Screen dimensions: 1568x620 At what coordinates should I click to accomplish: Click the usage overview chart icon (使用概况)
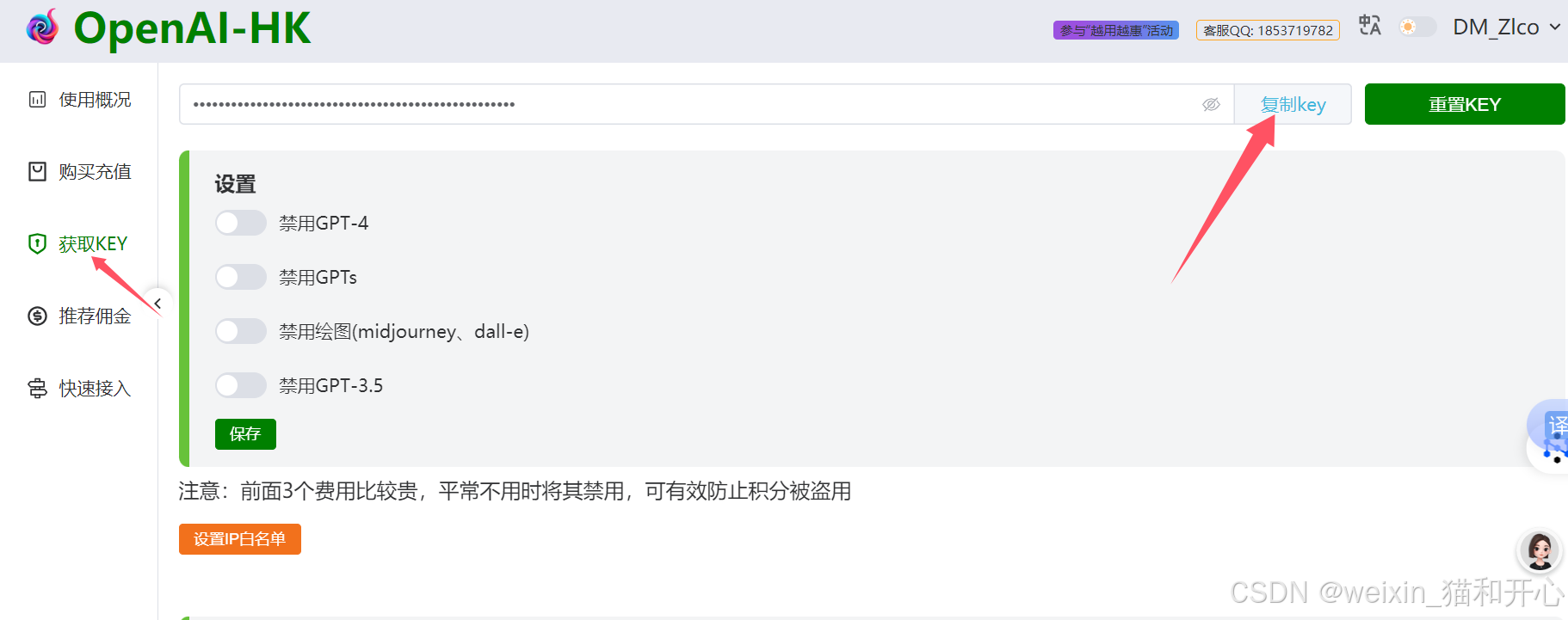[37, 100]
